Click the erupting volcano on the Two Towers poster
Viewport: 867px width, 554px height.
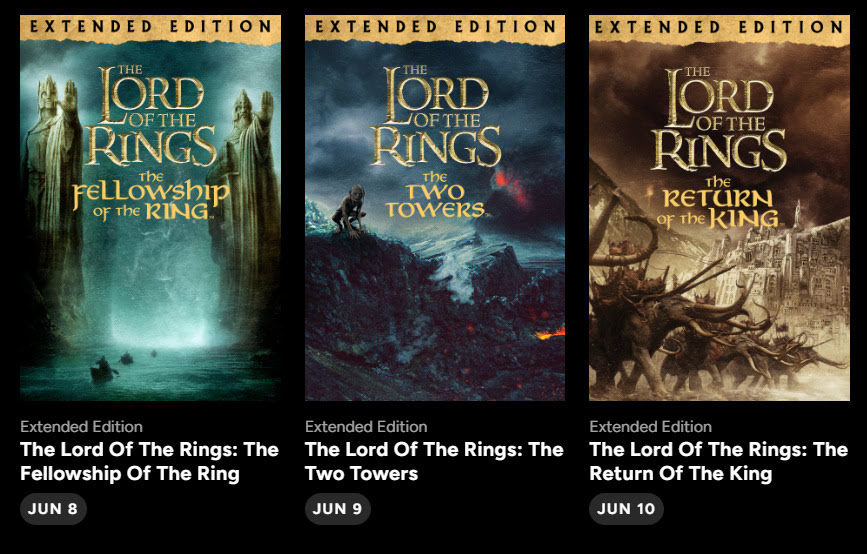coord(511,188)
